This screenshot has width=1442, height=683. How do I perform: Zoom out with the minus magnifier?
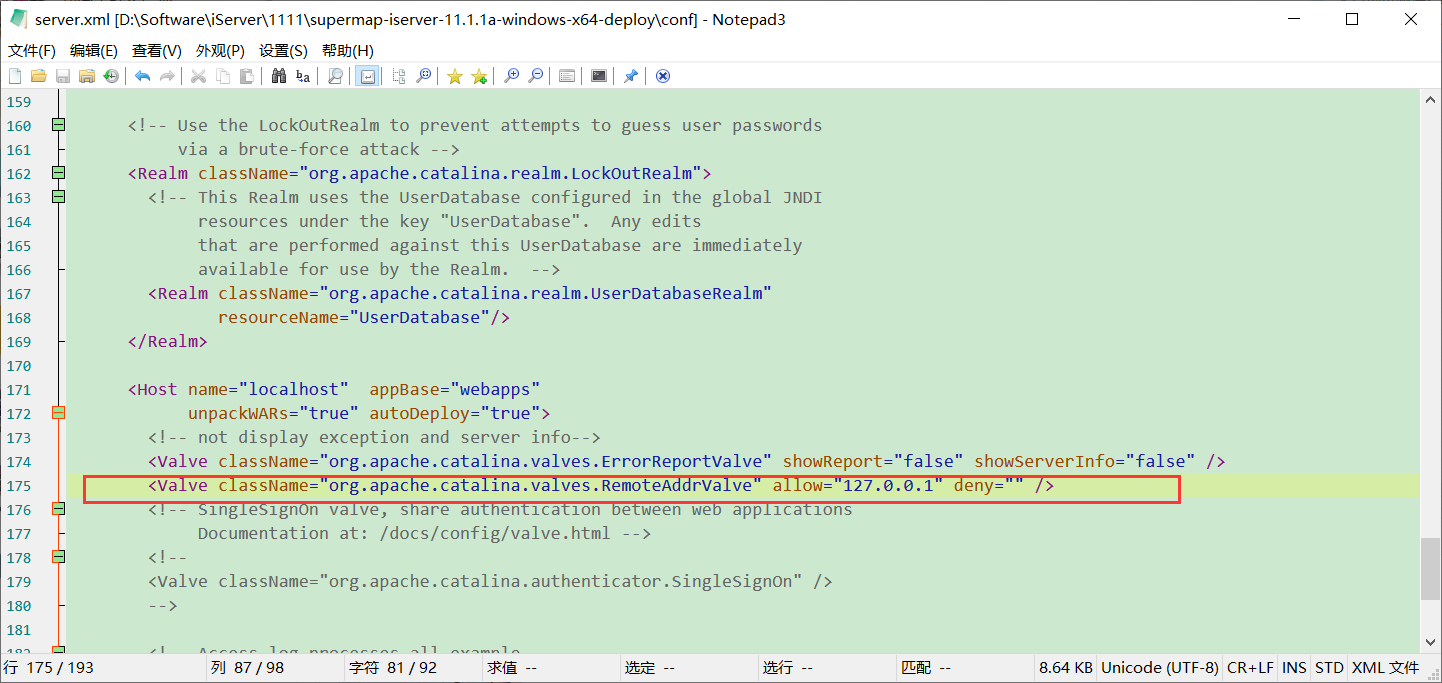535,76
